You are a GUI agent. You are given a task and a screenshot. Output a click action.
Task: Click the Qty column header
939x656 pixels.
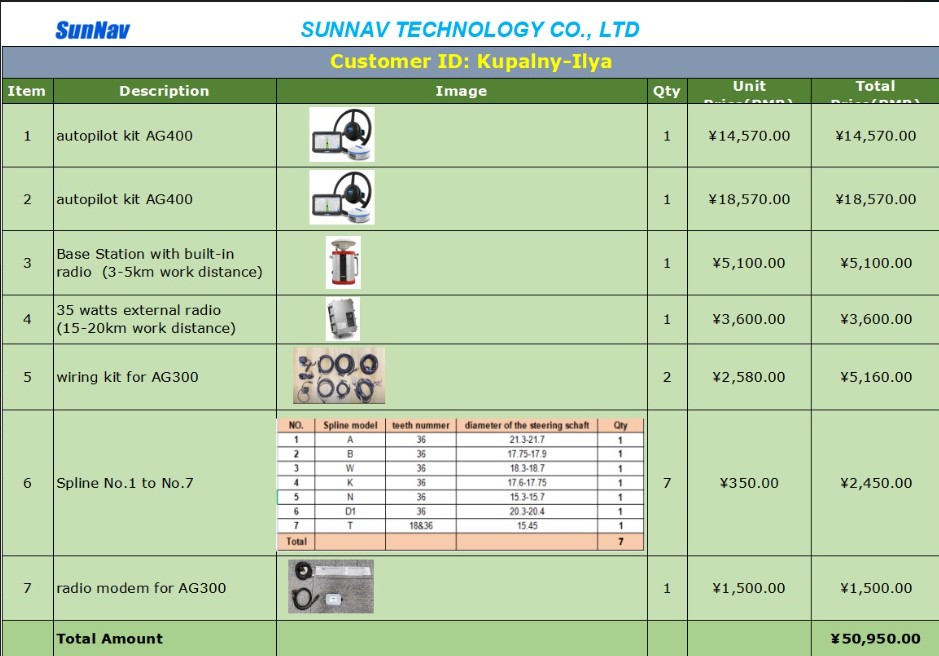click(666, 91)
